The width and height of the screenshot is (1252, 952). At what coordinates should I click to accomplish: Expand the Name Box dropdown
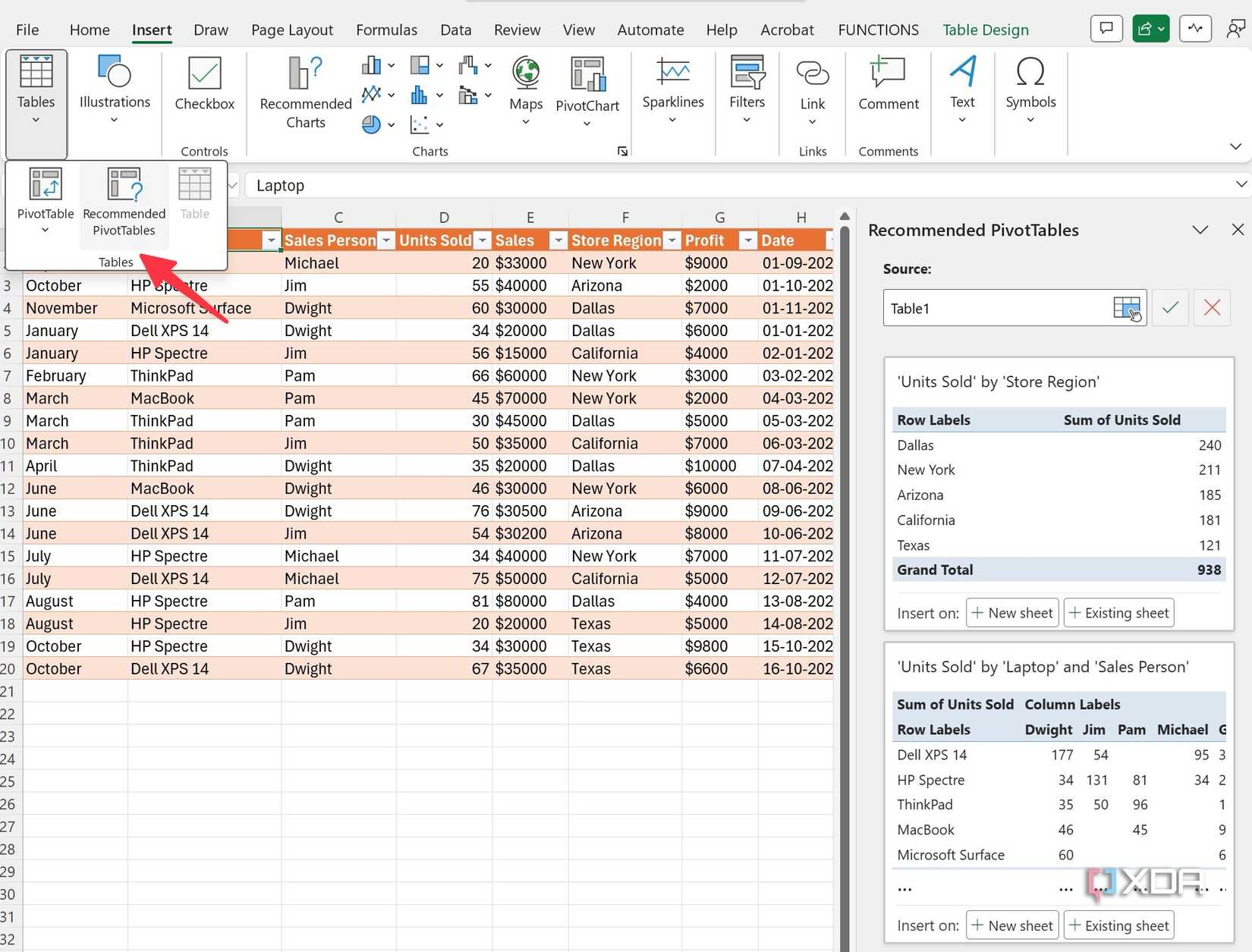point(232,184)
